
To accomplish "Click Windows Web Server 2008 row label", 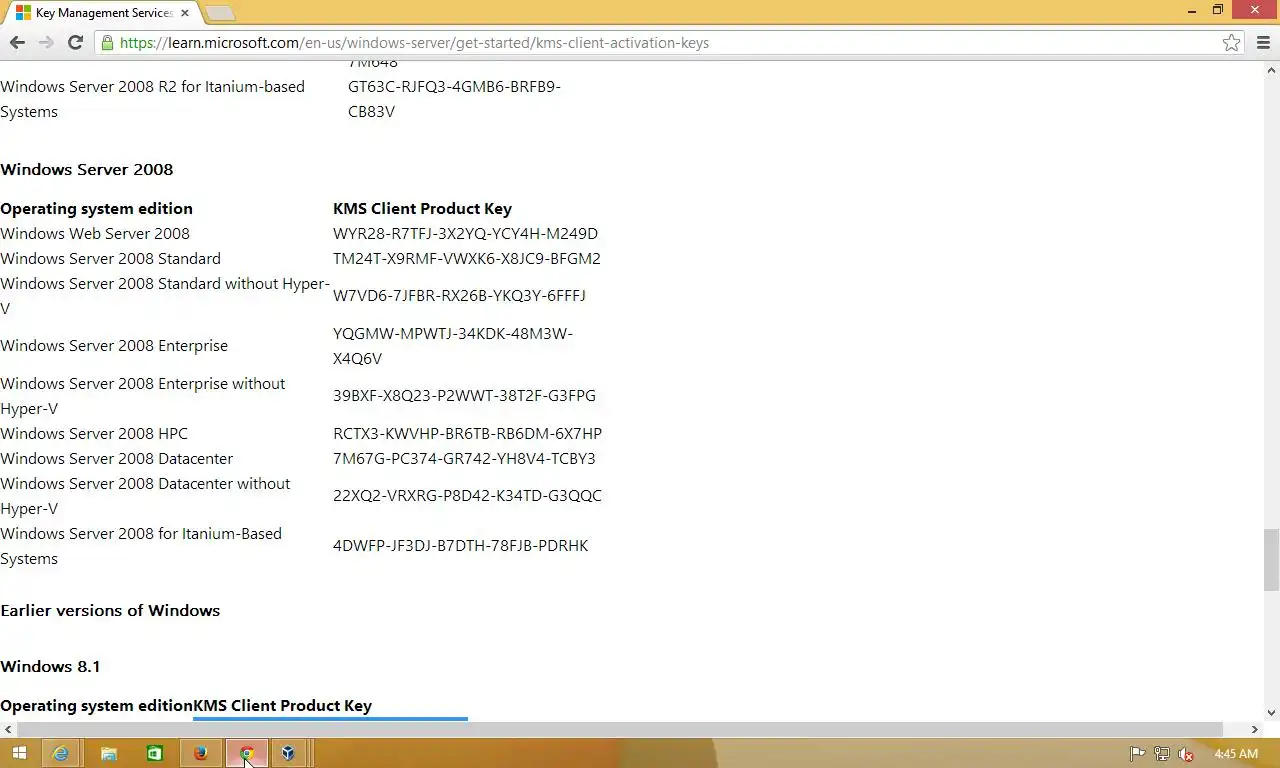I will [95, 233].
